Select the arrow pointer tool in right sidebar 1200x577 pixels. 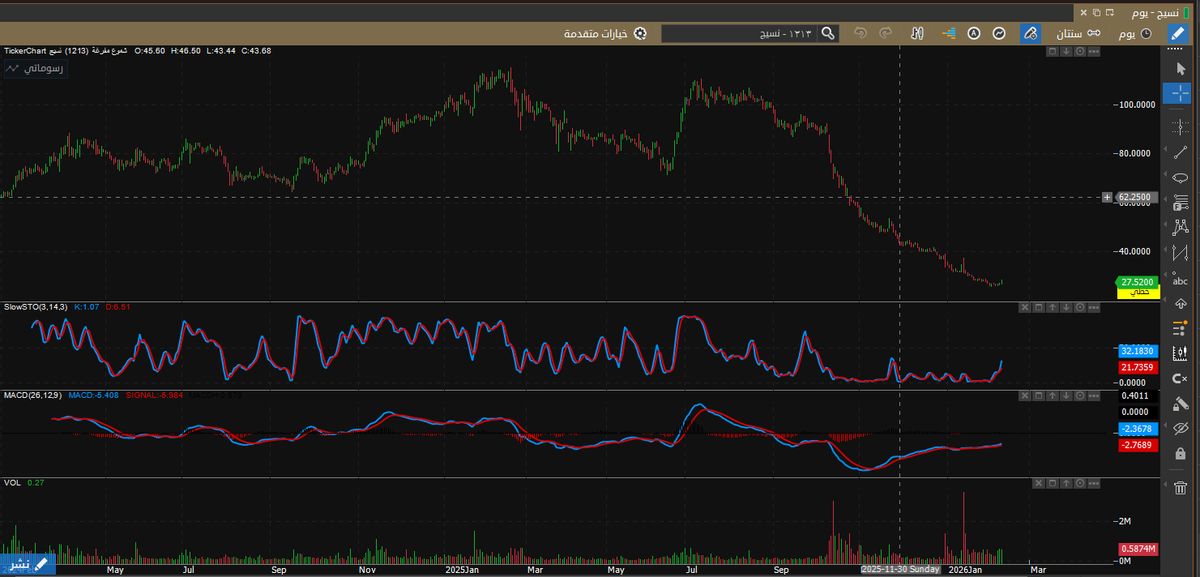coord(1180,68)
